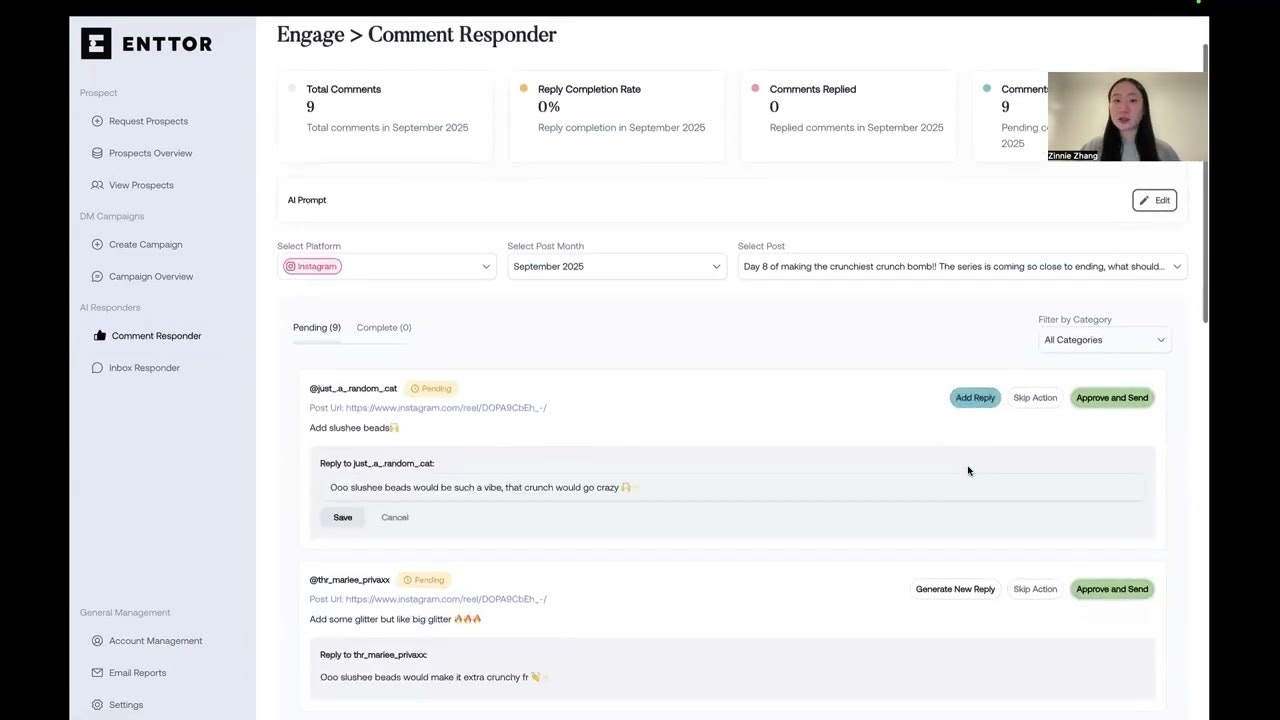The image size is (1280, 720).
Task: Click the Instagram logo in platform chip
Action: [291, 266]
